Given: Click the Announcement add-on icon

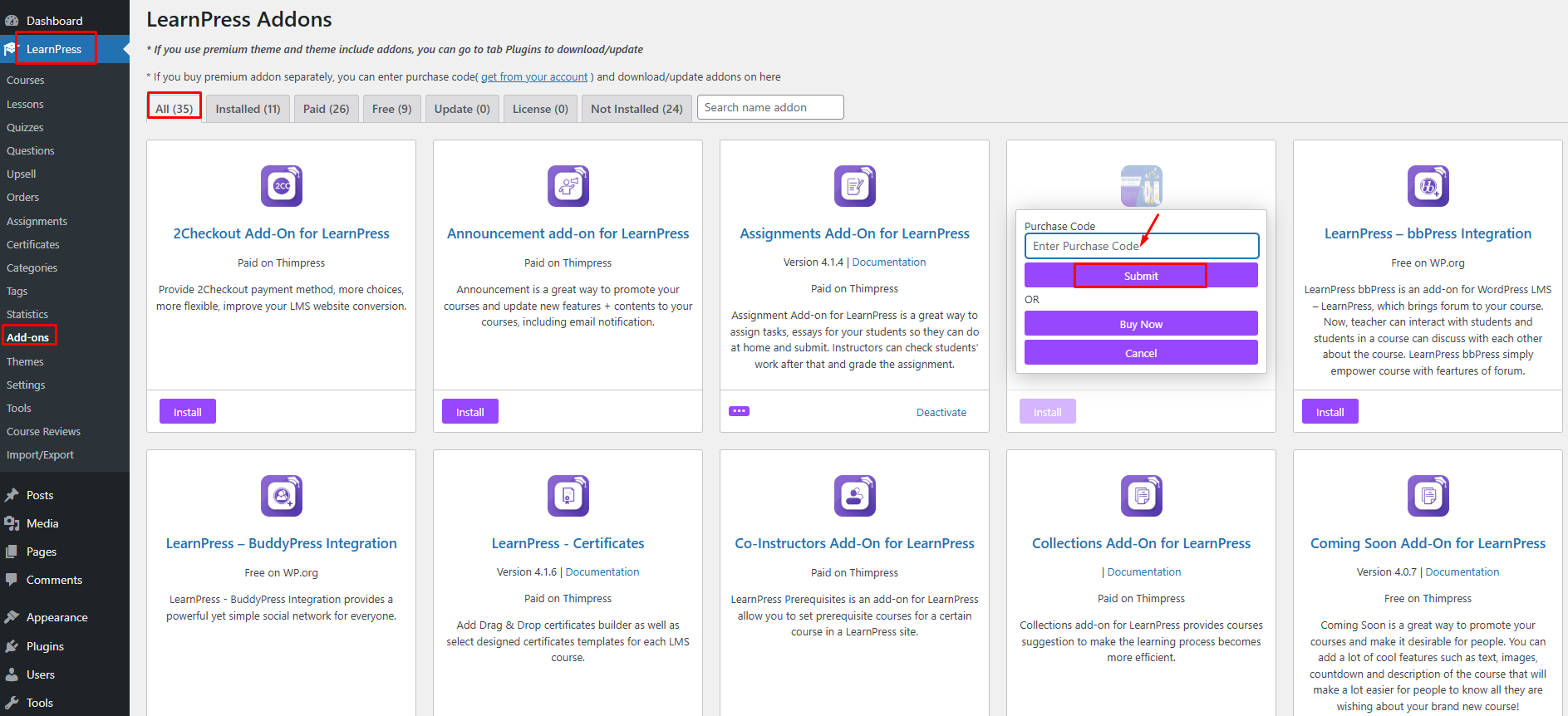Looking at the screenshot, I should [568, 186].
